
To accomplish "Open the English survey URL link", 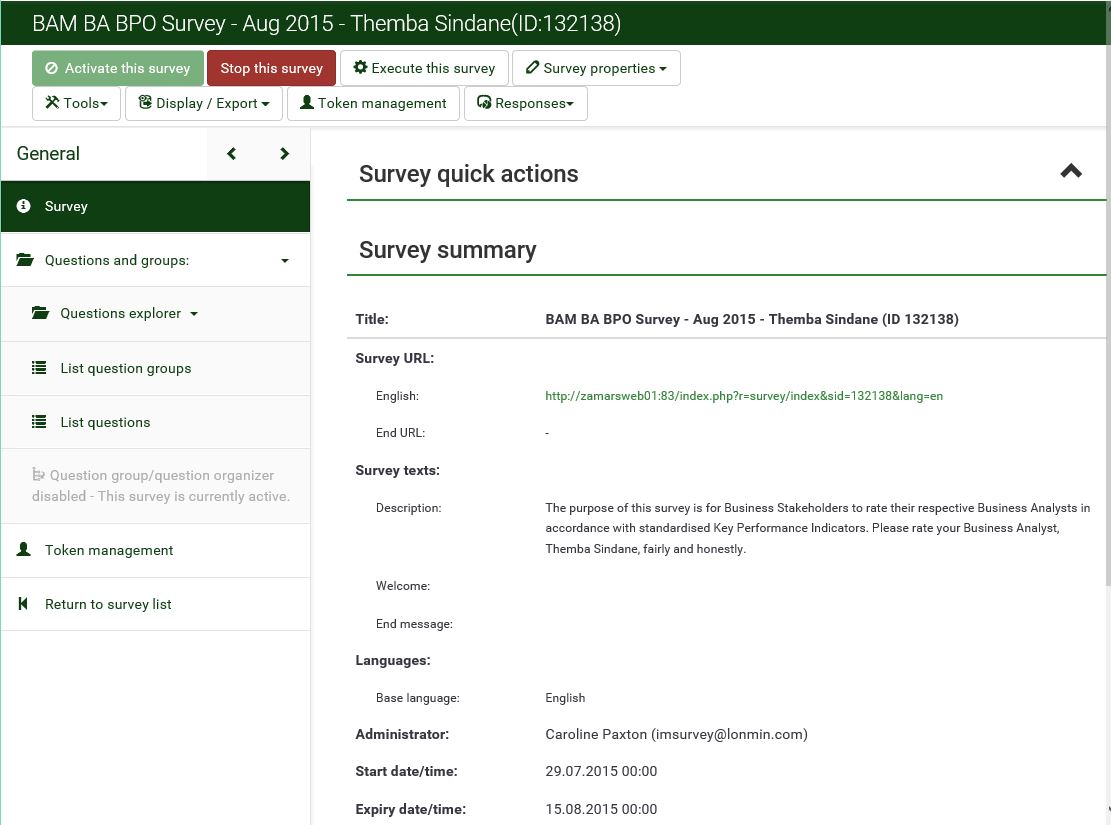I will (x=743, y=396).
